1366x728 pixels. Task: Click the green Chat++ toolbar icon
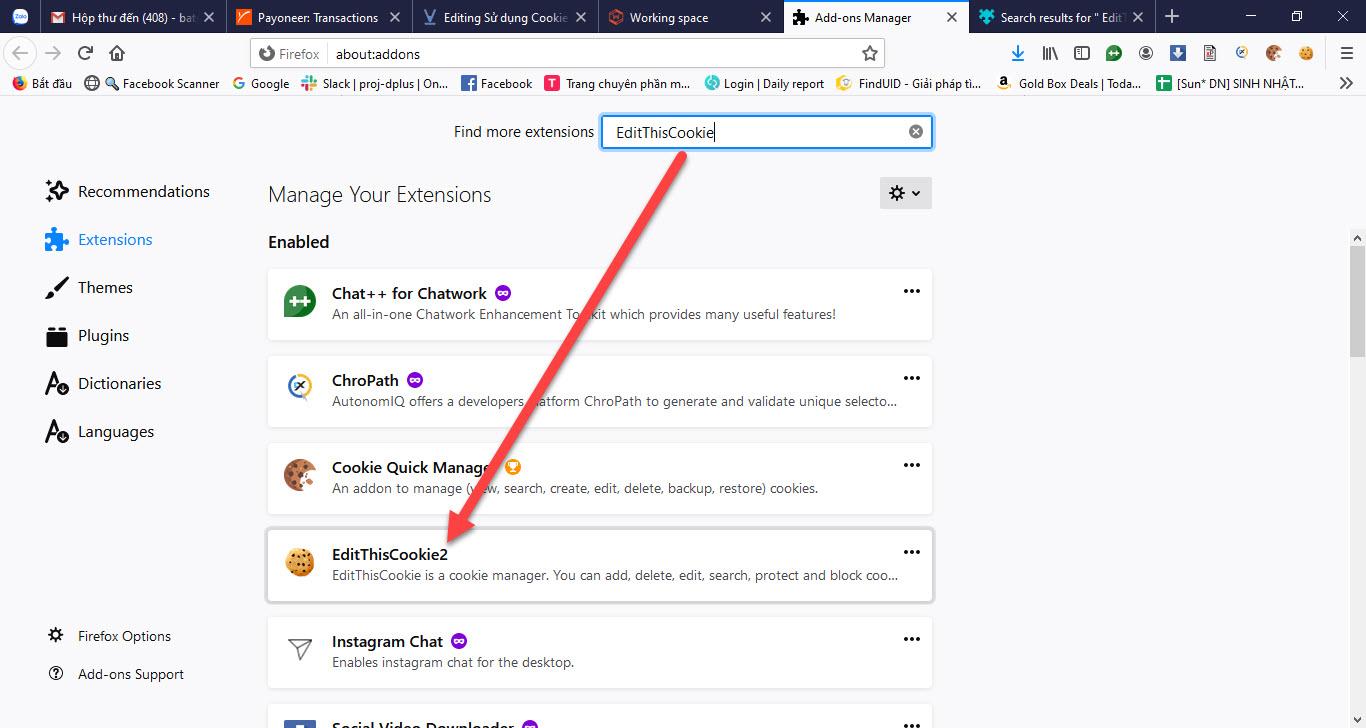[x=1114, y=53]
